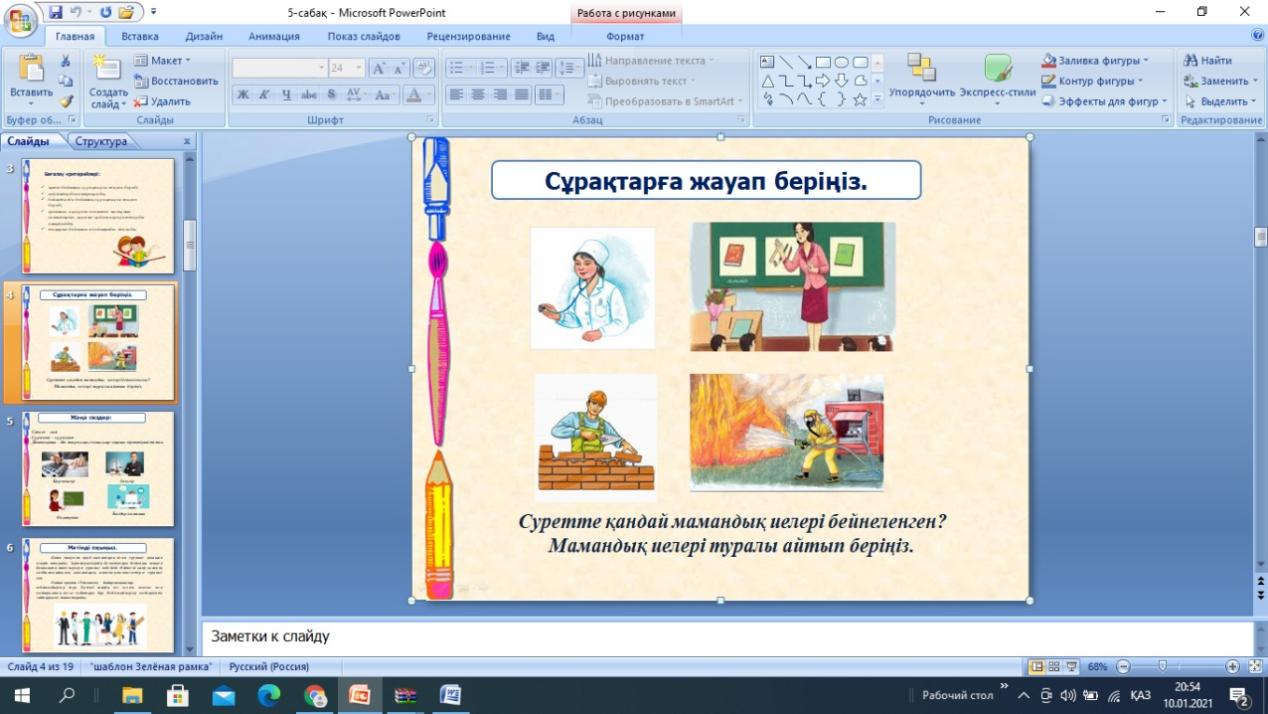Toggle text shadow S formatting
This screenshot has height=714, width=1268.
coord(331,95)
